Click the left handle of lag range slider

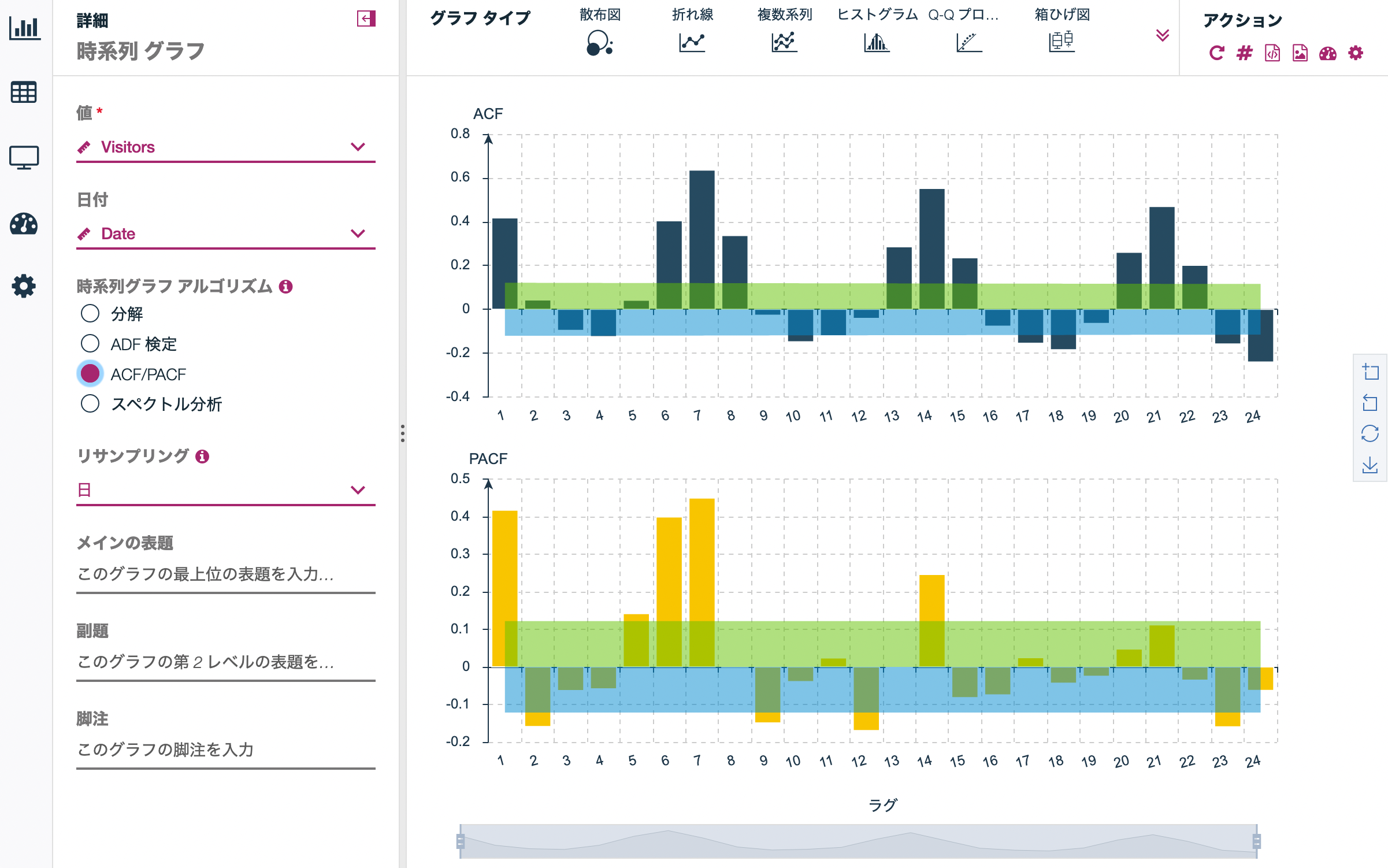(461, 841)
